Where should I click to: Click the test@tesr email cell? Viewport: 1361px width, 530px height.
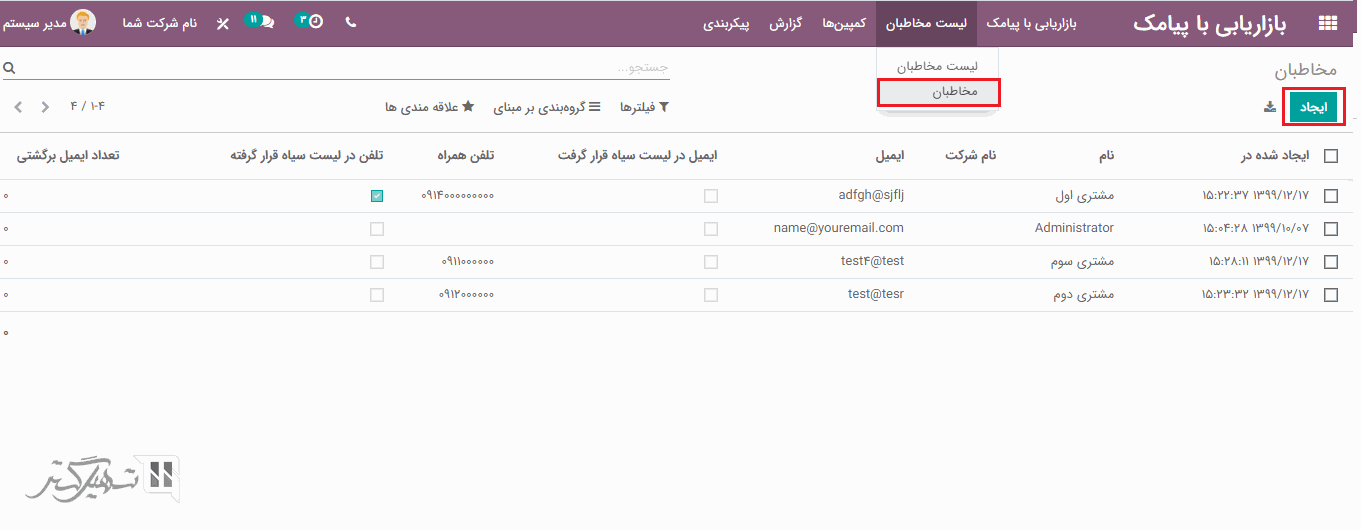[876, 294]
